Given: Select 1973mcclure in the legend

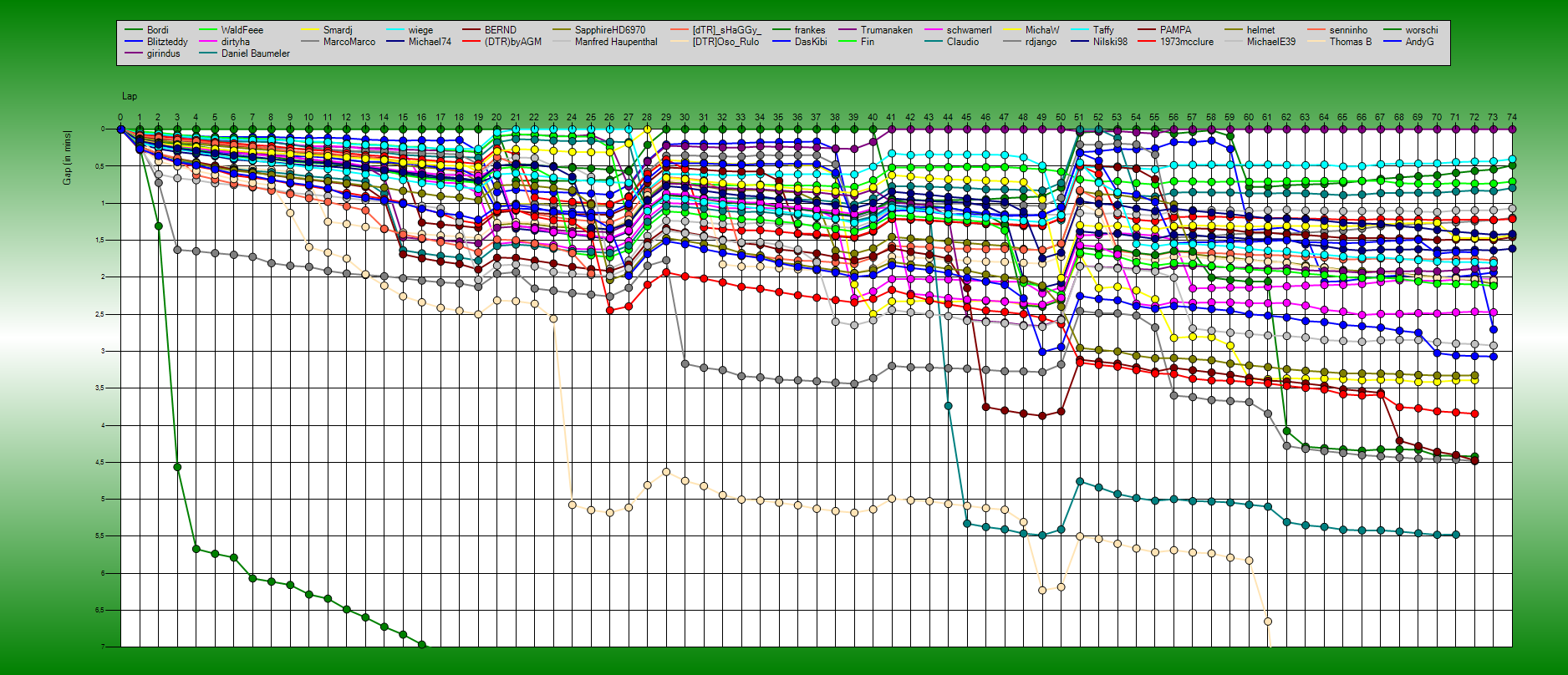Looking at the screenshot, I should tap(1186, 42).
